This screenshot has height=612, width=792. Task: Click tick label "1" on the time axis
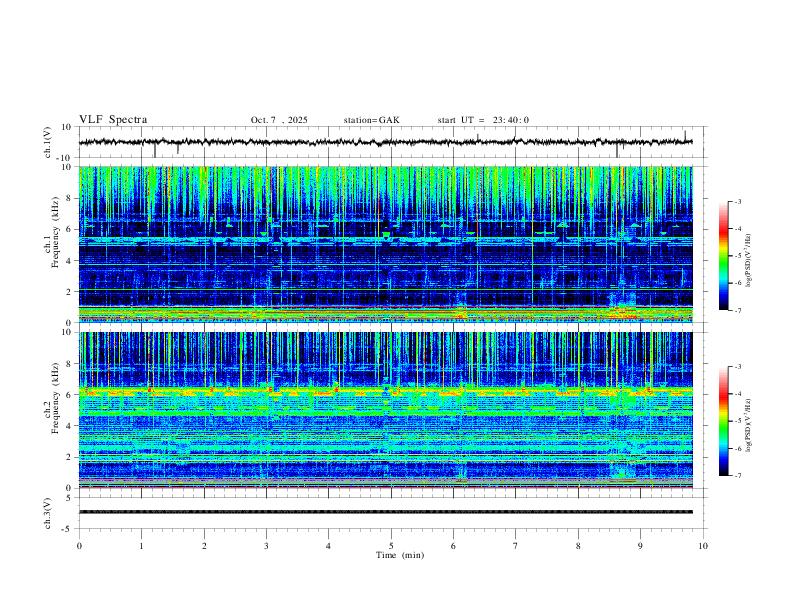(x=141, y=546)
